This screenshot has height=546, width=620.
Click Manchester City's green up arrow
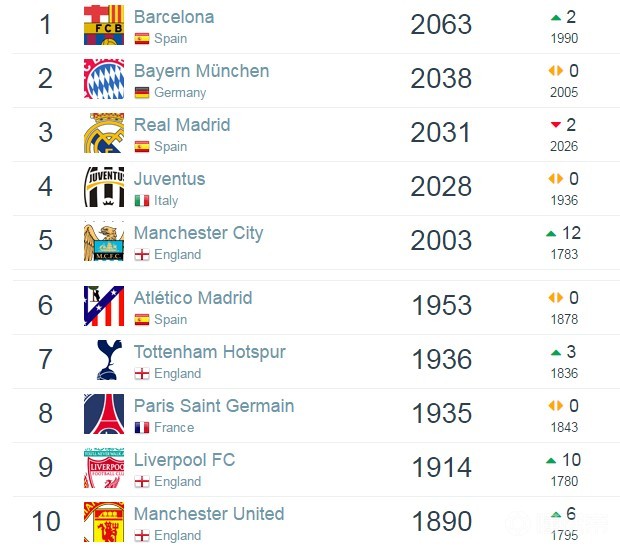coord(551,234)
